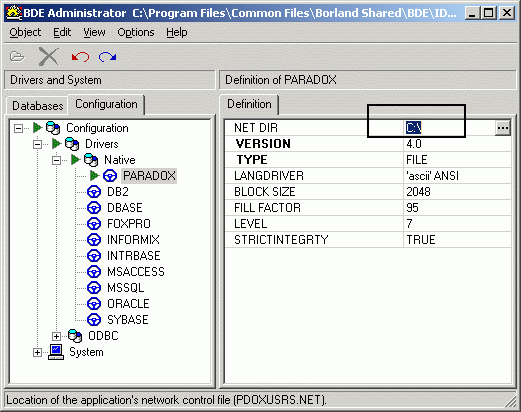Select the ODBC label in tree

[103, 336]
